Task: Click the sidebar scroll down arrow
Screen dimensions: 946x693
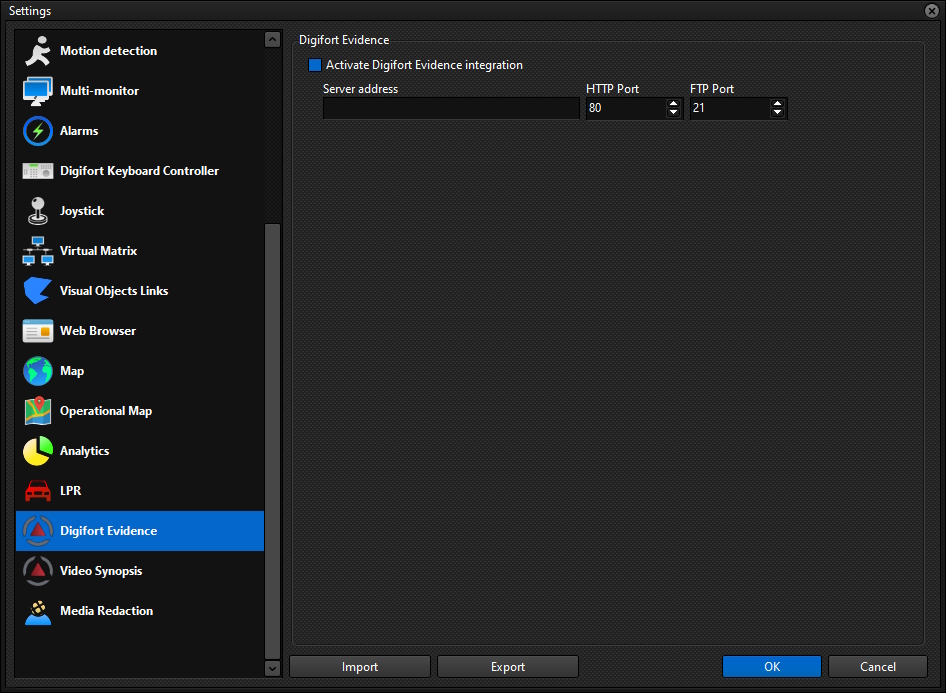Action: point(273,668)
